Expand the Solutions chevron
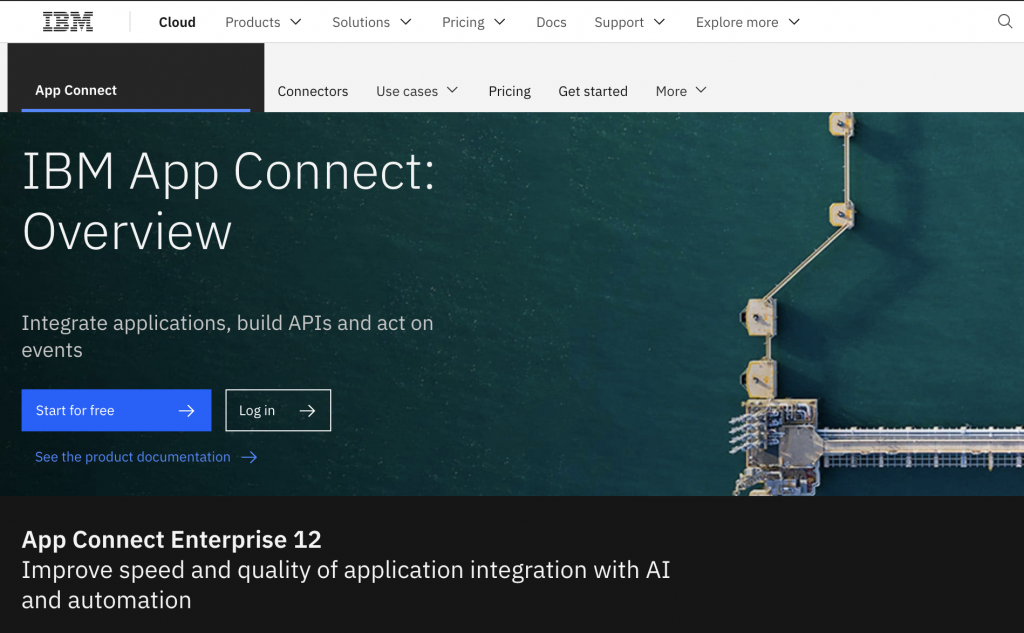The image size is (1024, 633). tap(406, 22)
